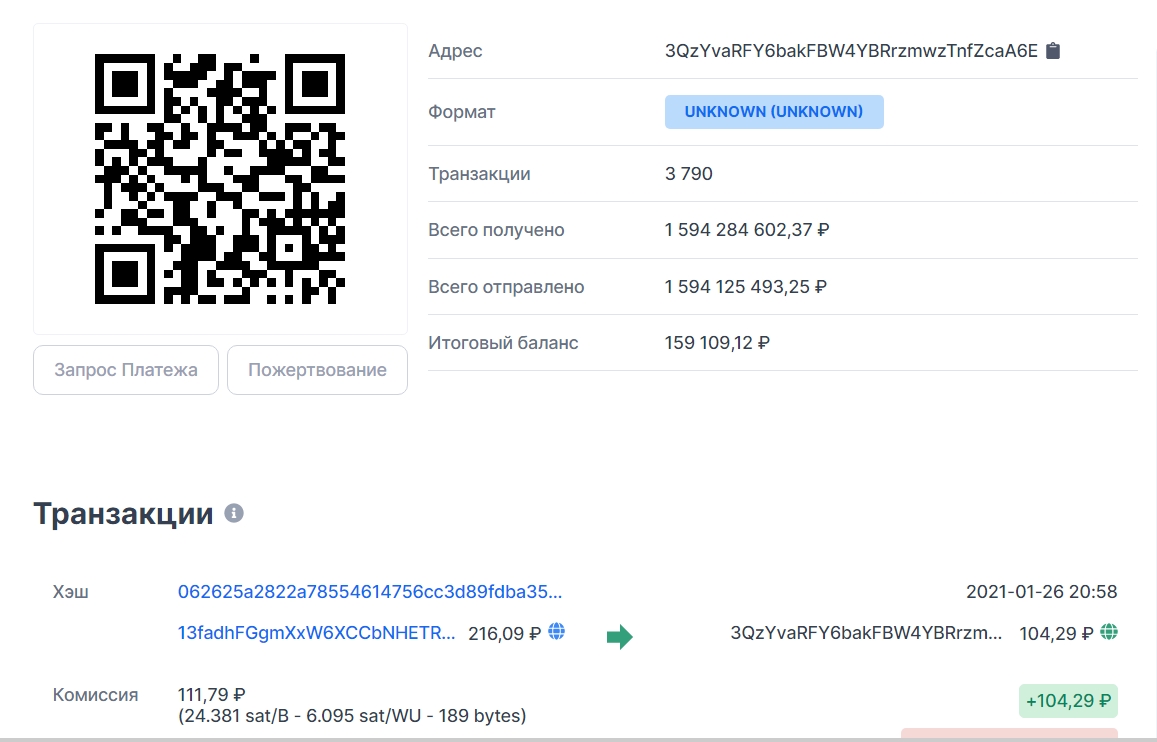Open sender address 13fadhFGgmXx… link
This screenshot has width=1157, height=742.
316,633
